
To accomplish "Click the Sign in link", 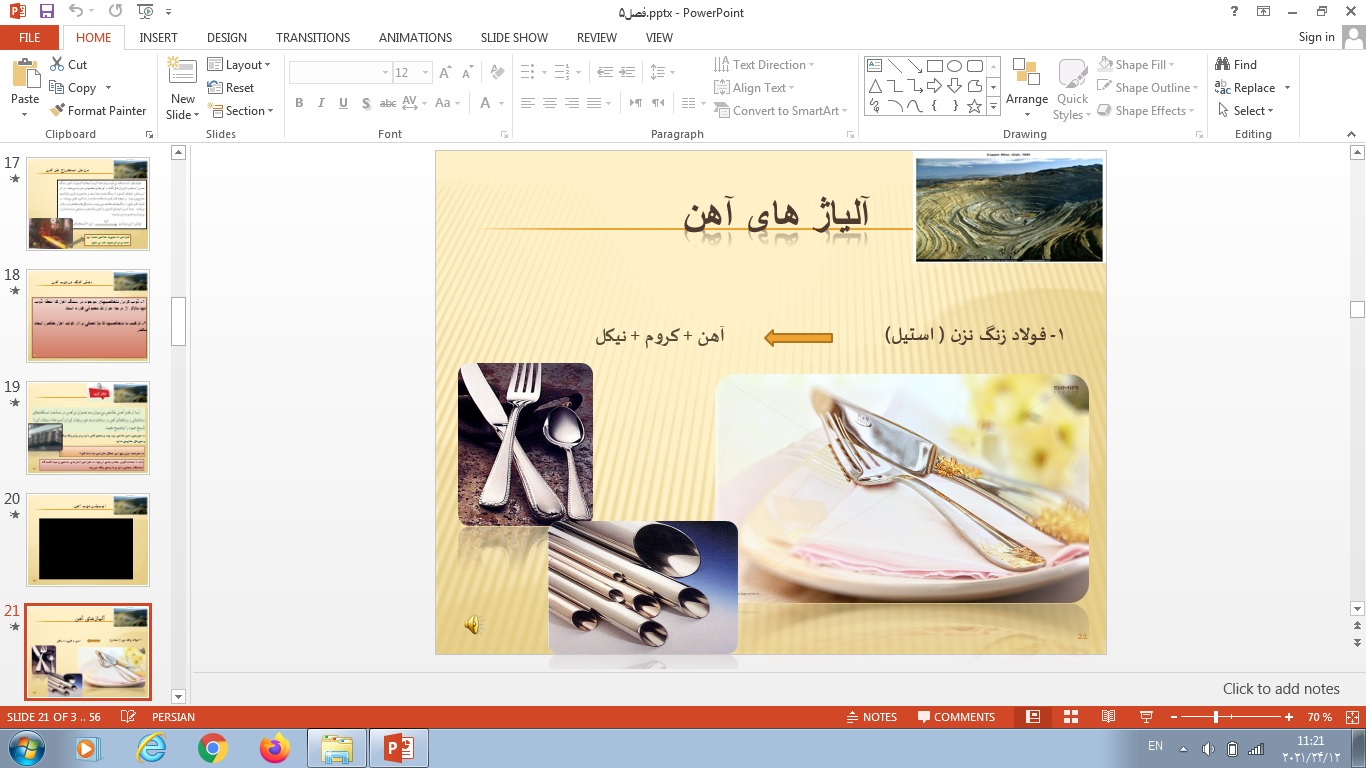I will click(x=1316, y=37).
